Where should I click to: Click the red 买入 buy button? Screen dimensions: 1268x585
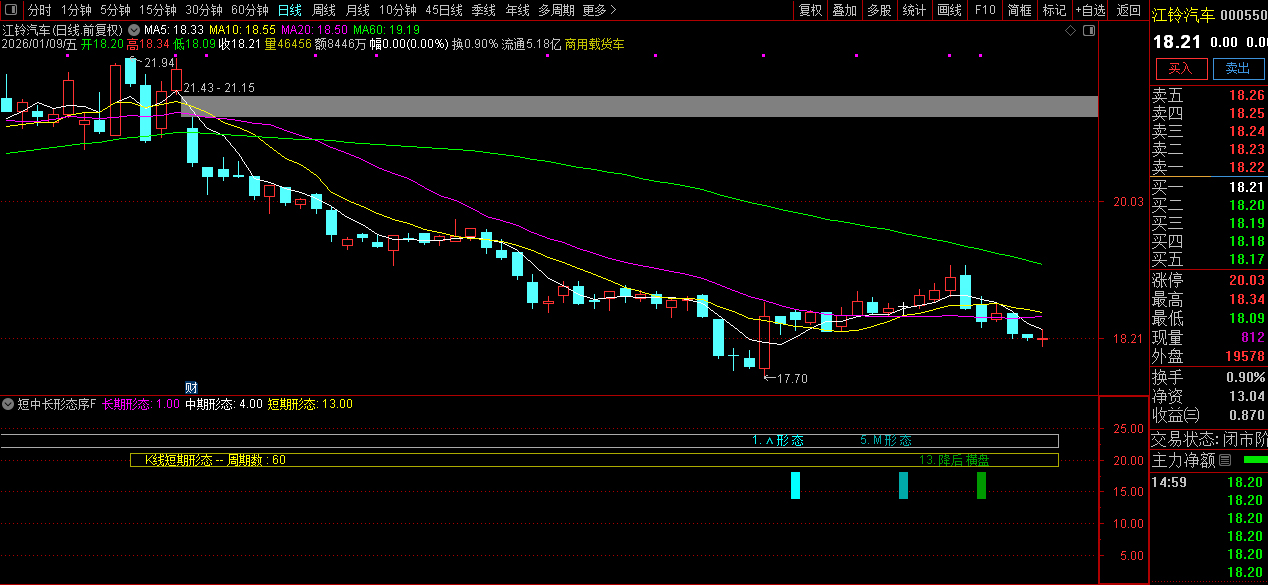(x=1181, y=68)
